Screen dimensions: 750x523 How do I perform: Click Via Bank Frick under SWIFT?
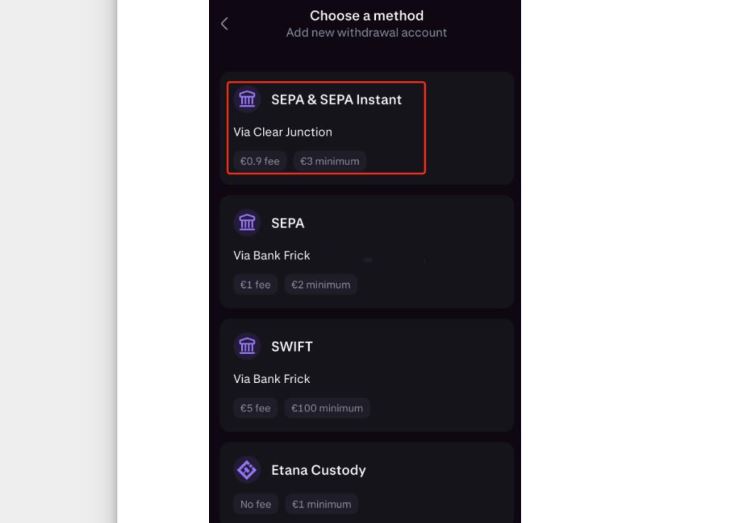[272, 379]
